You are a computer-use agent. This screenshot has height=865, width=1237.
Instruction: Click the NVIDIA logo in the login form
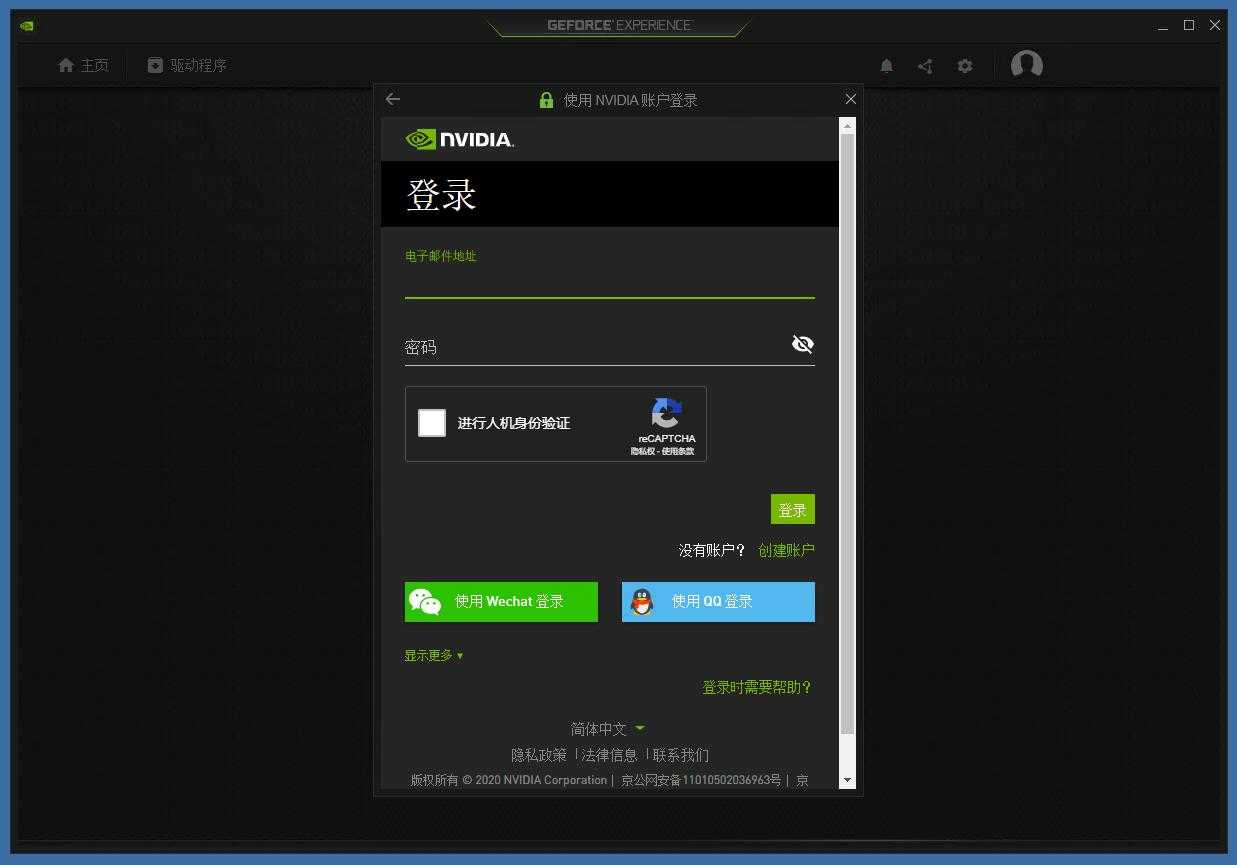click(460, 139)
